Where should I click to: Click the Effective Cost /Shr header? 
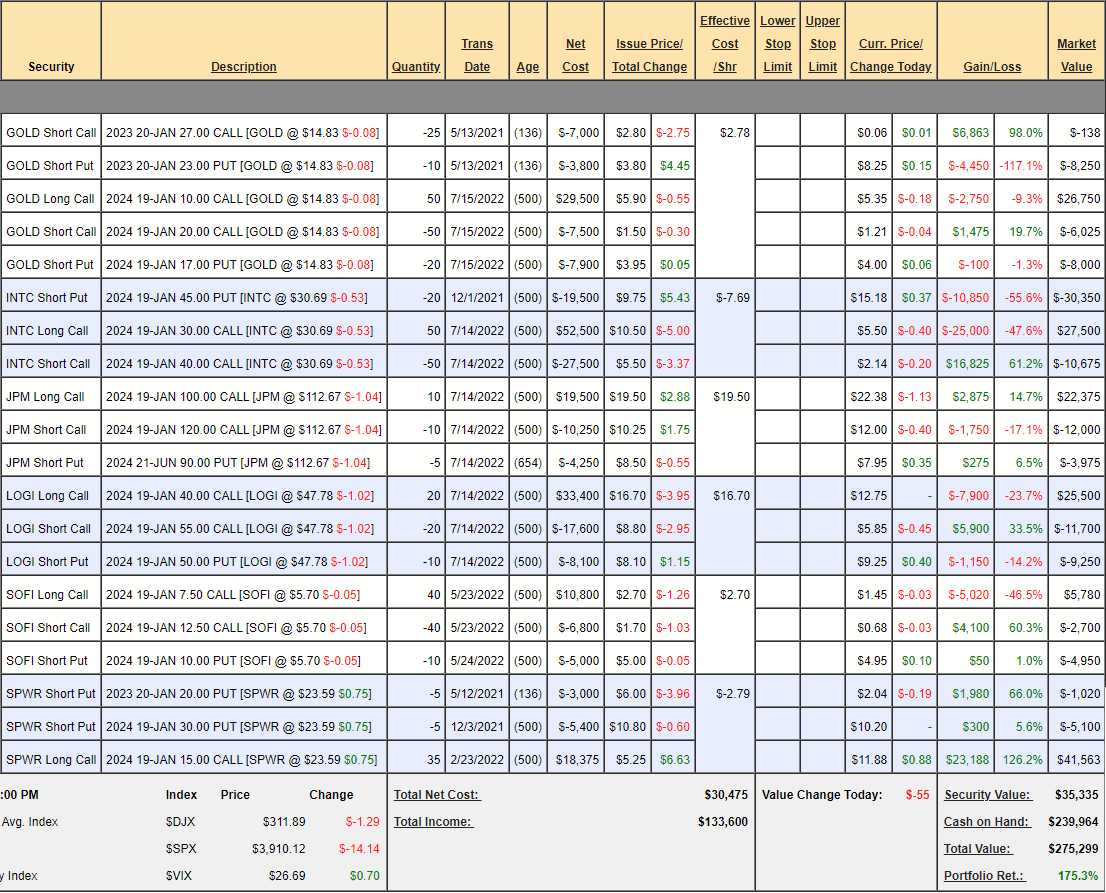point(725,44)
